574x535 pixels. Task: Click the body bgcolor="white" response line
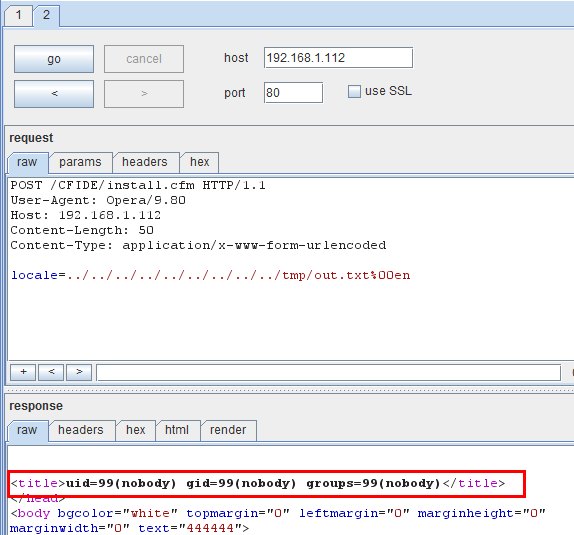pos(278,513)
